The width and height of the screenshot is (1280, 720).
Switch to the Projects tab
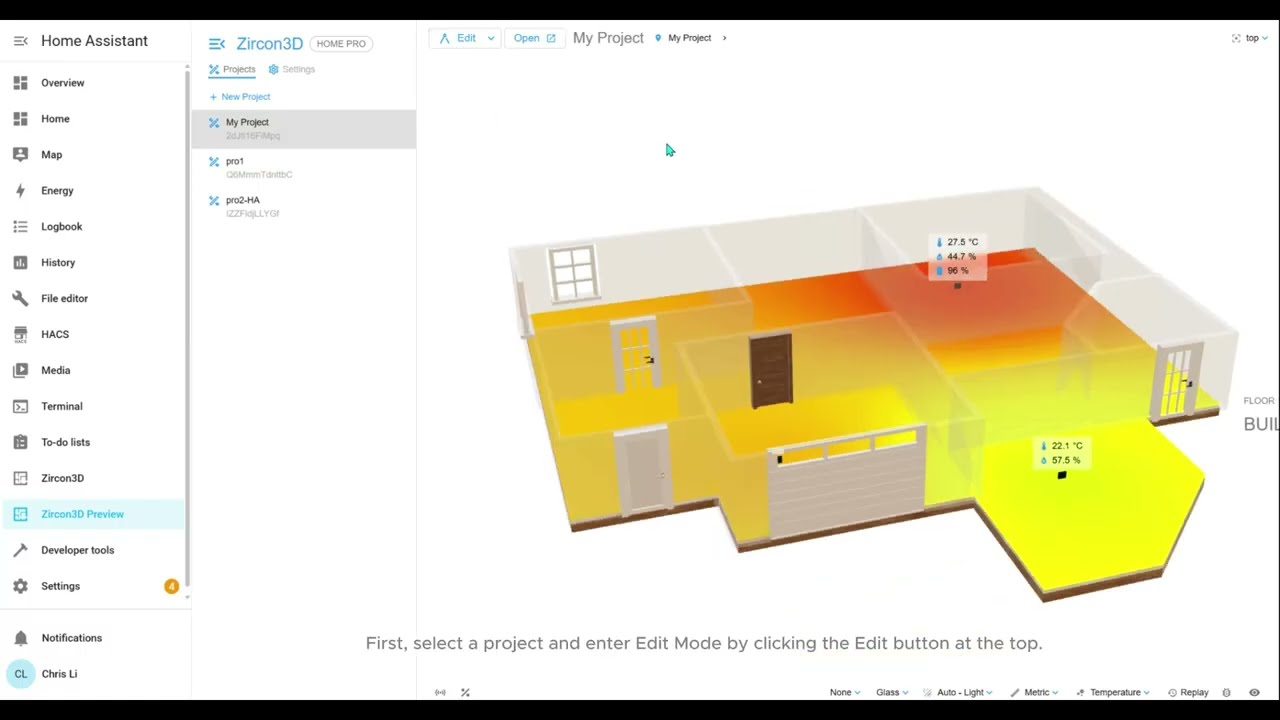(232, 69)
